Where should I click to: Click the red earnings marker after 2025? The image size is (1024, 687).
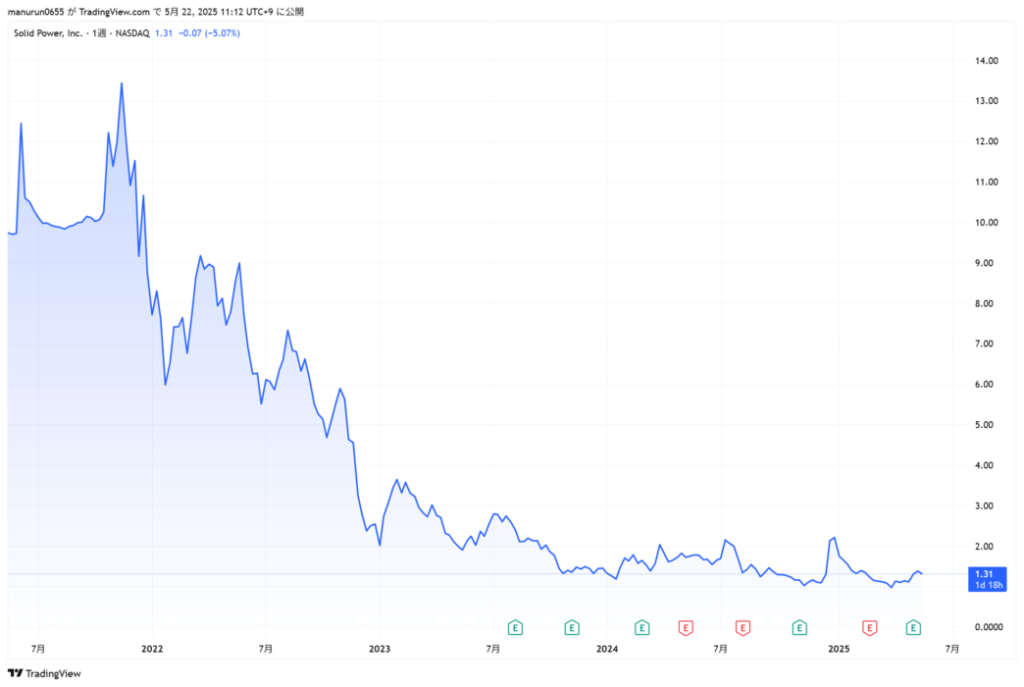click(869, 628)
